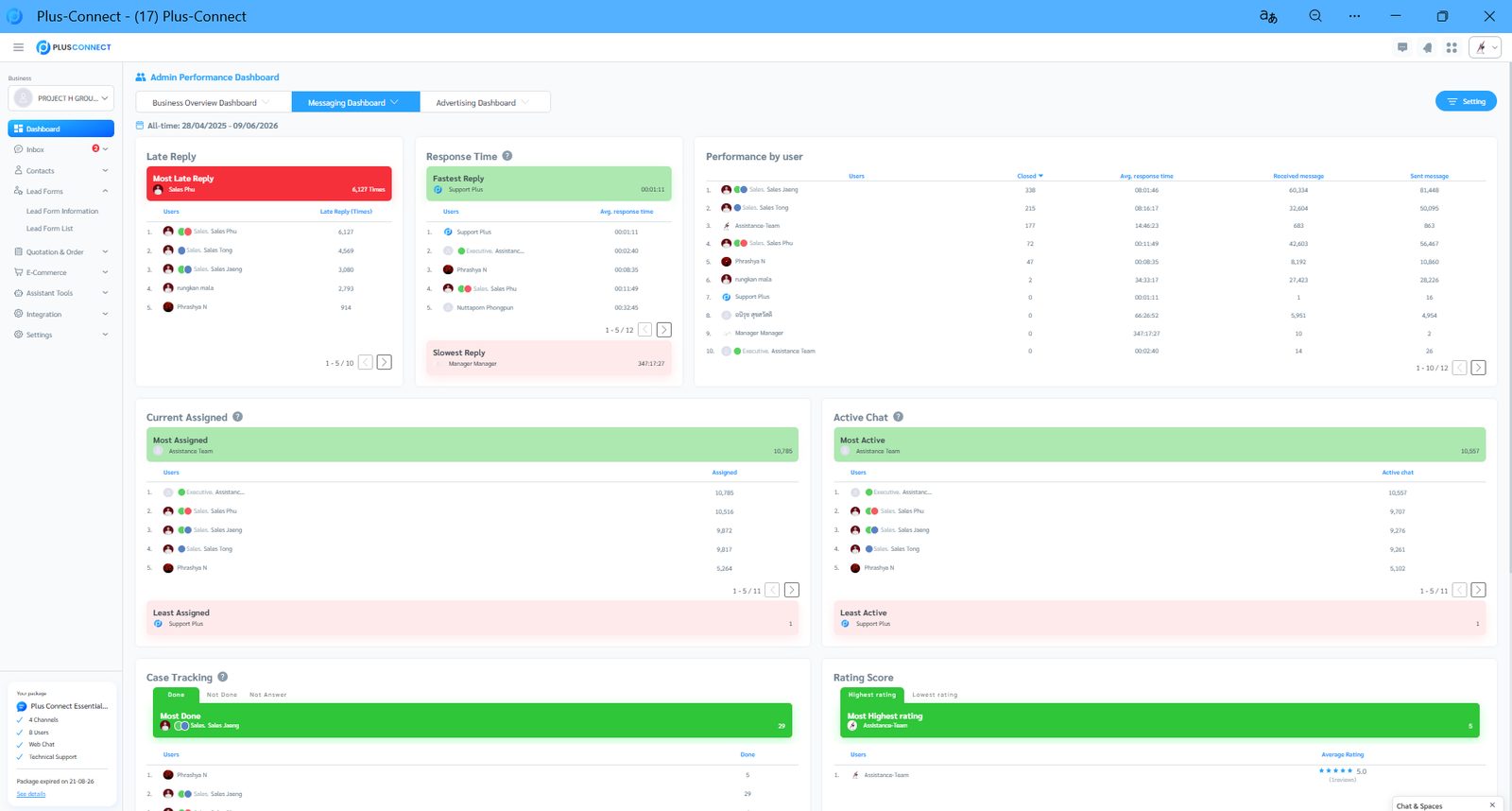Expand the Contacts menu chevron

click(105, 170)
